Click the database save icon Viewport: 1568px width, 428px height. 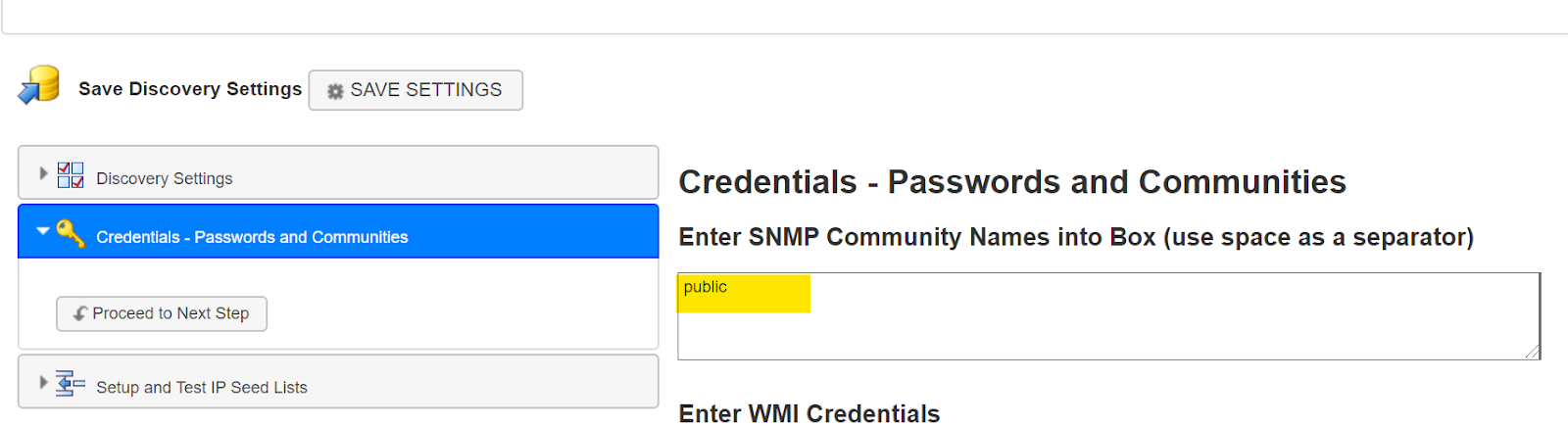pyautogui.click(x=39, y=85)
